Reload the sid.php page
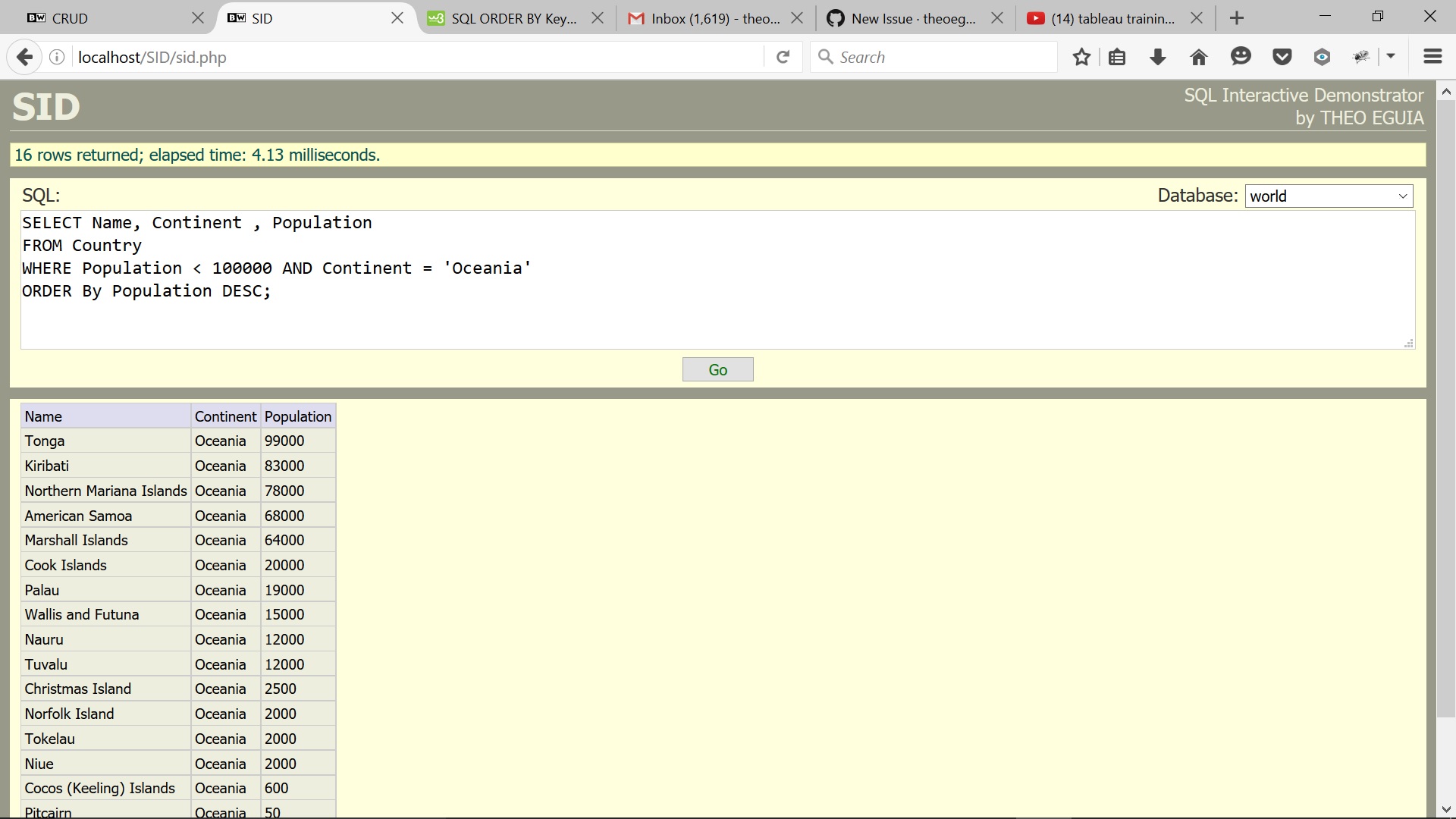The width and height of the screenshot is (1456, 819). tap(783, 57)
